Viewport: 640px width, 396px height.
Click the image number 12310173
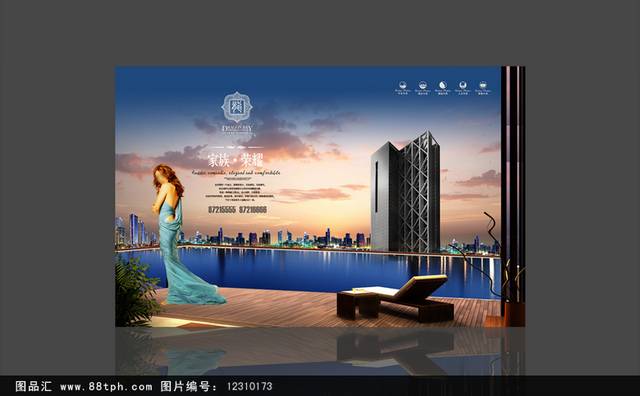point(249,387)
